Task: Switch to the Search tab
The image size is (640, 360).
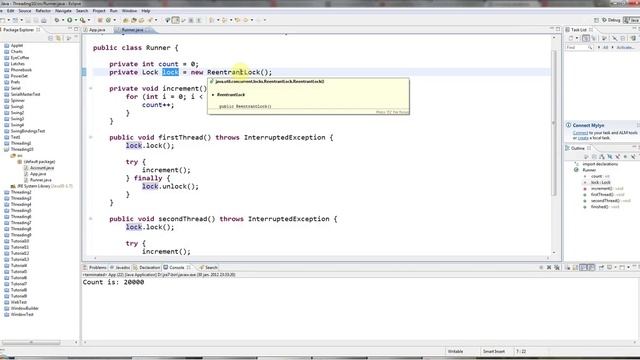Action: [x=208, y=268]
